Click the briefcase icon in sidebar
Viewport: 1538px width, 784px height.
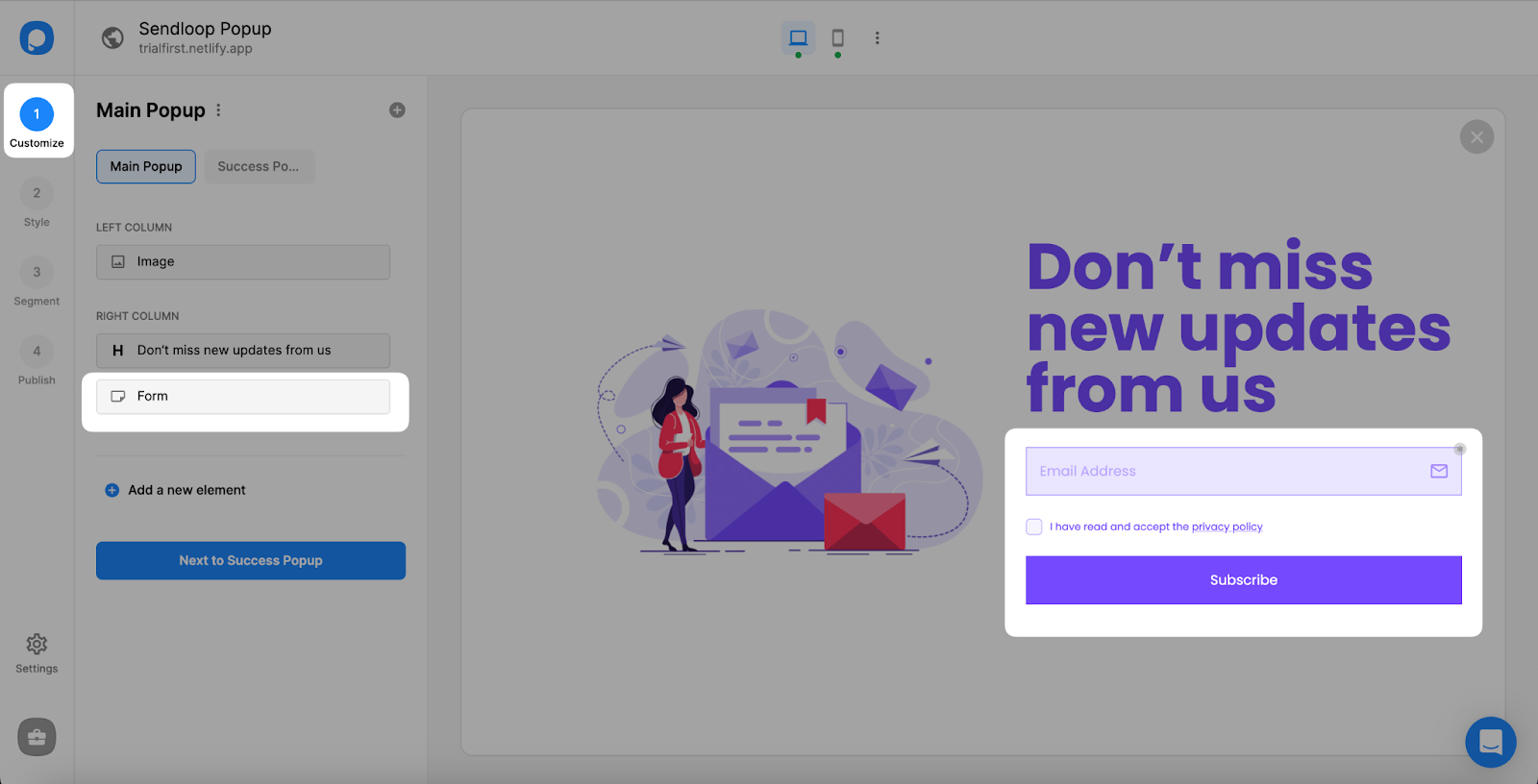point(37,737)
